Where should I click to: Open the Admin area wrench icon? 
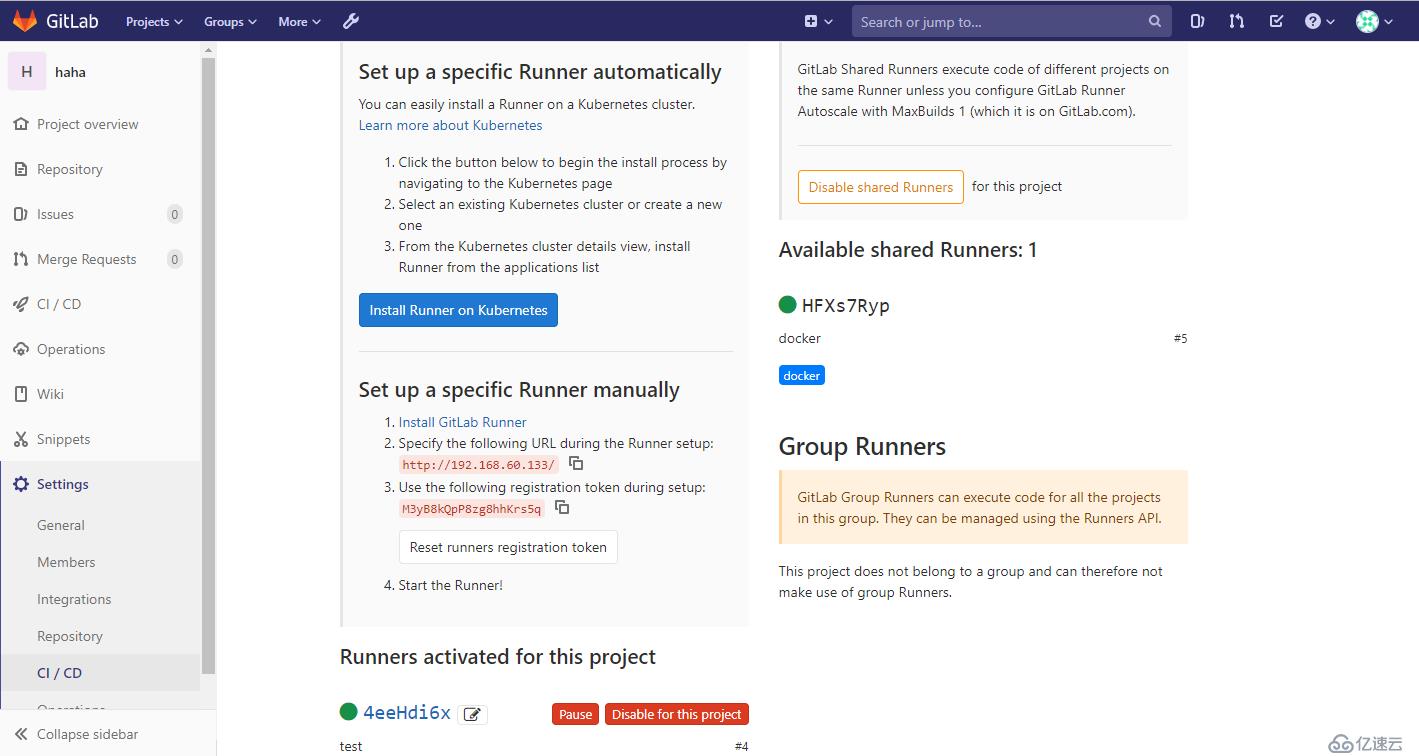click(351, 21)
